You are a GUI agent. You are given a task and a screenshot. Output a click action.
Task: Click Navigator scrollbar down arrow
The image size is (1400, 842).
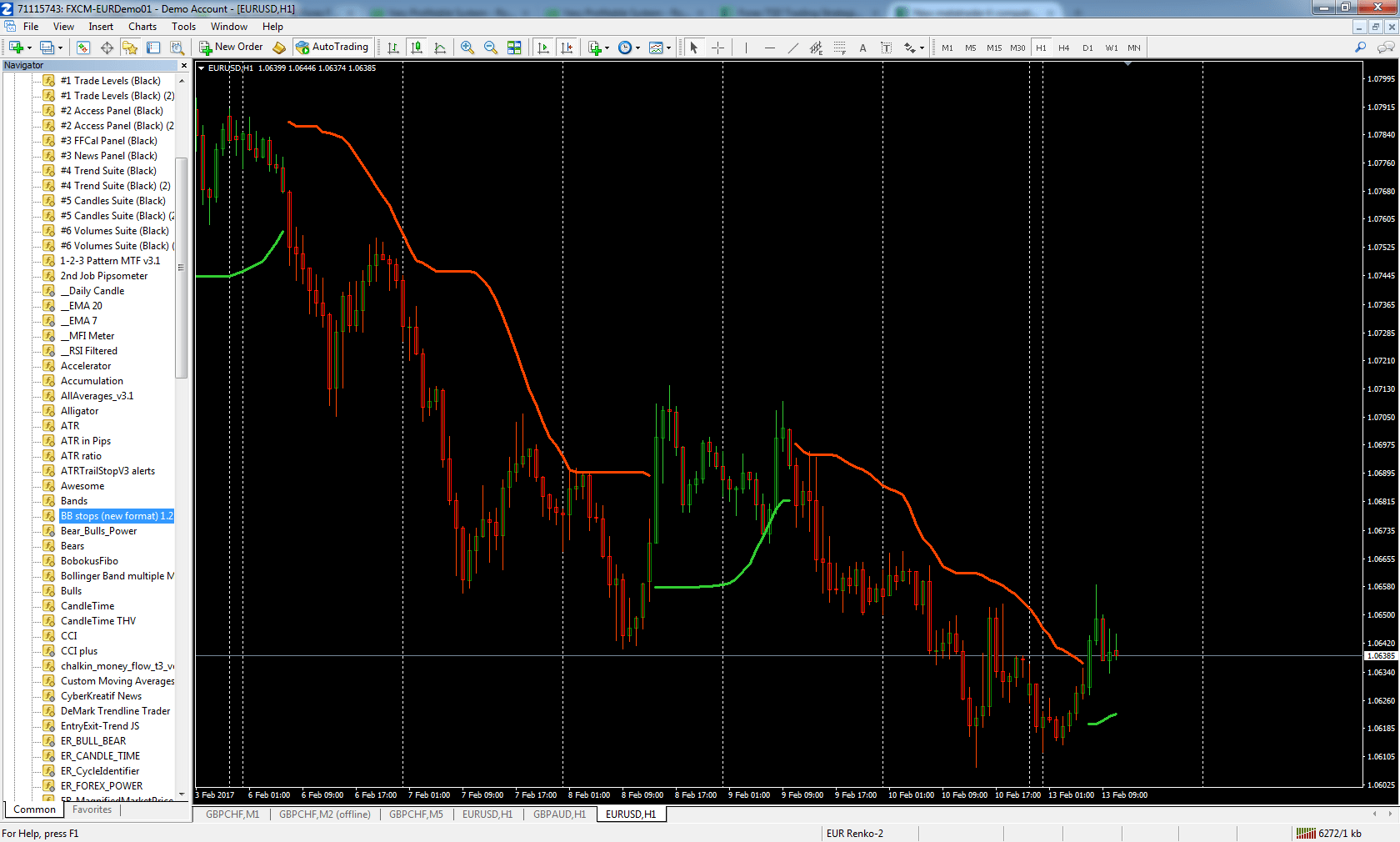[x=182, y=794]
